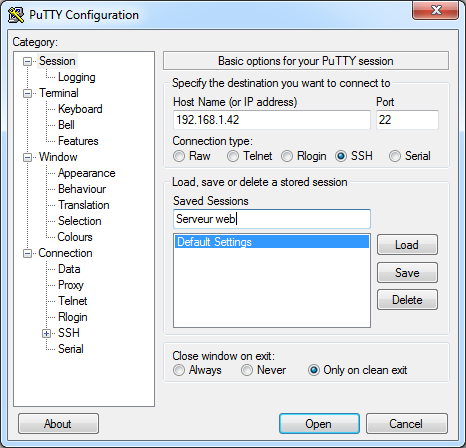Select Default Settings in the sessions list
The height and width of the screenshot is (448, 466).
272,242
